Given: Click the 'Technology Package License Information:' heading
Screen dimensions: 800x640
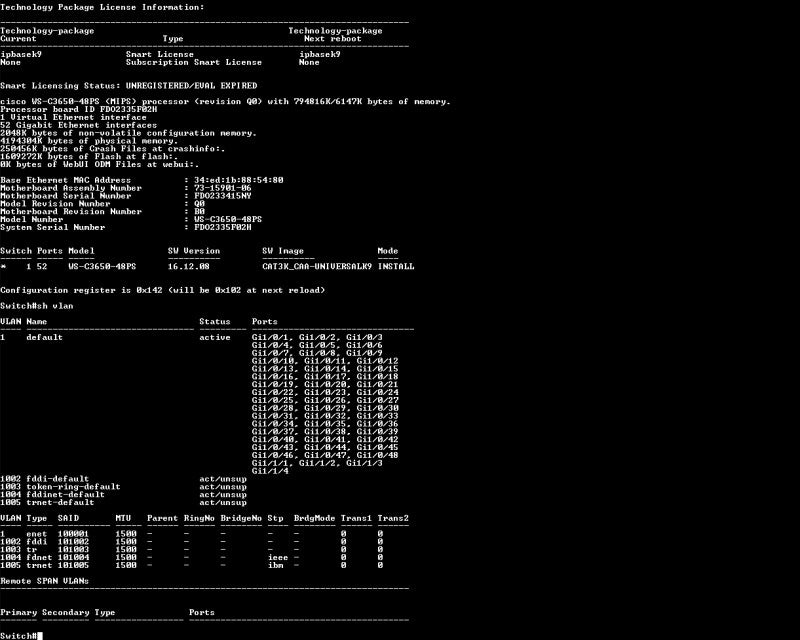Looking at the screenshot, I should click(102, 7).
